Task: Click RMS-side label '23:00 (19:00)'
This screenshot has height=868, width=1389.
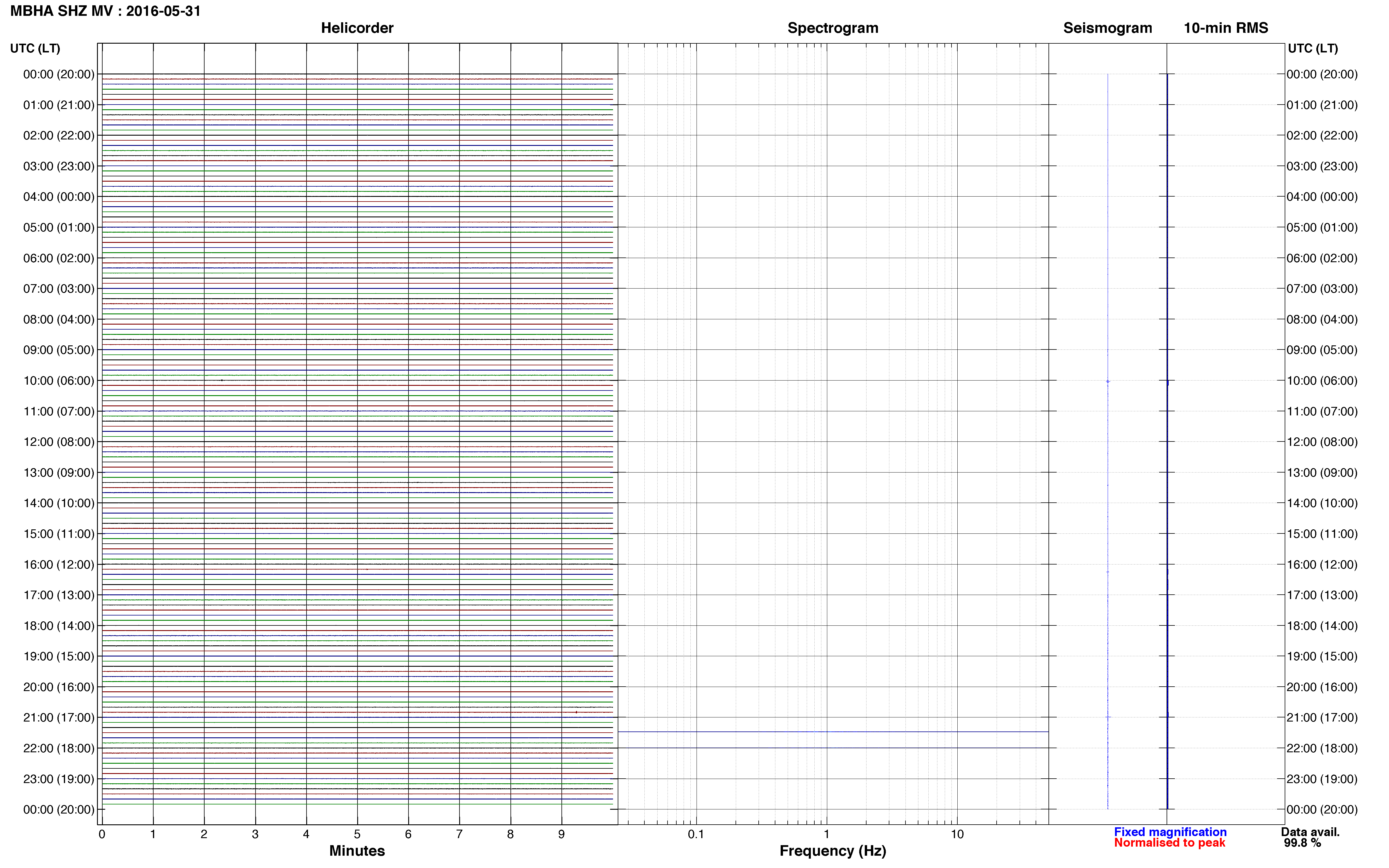Action: [x=1322, y=779]
